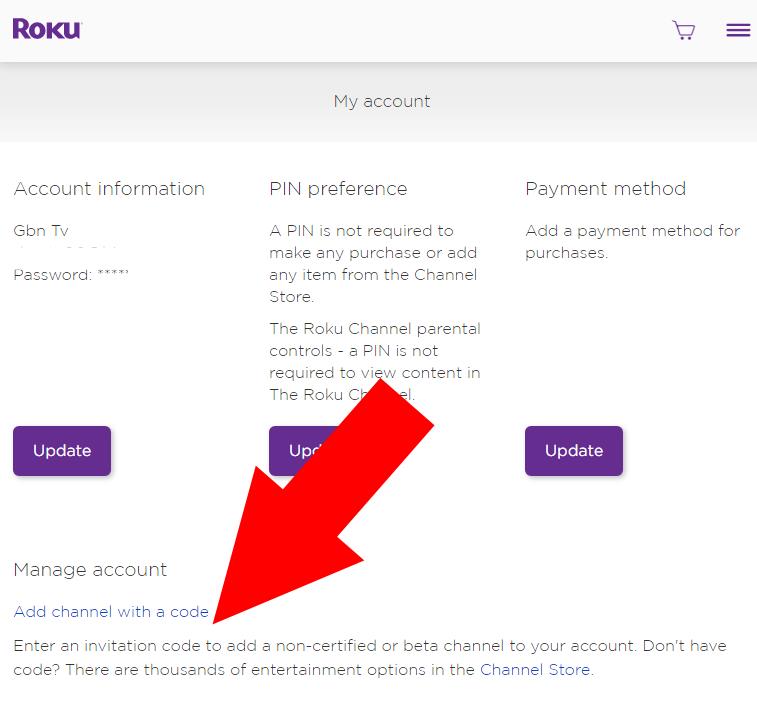Open the shopping cart icon
Viewport: 757px width, 707px height.
pyautogui.click(x=684, y=30)
